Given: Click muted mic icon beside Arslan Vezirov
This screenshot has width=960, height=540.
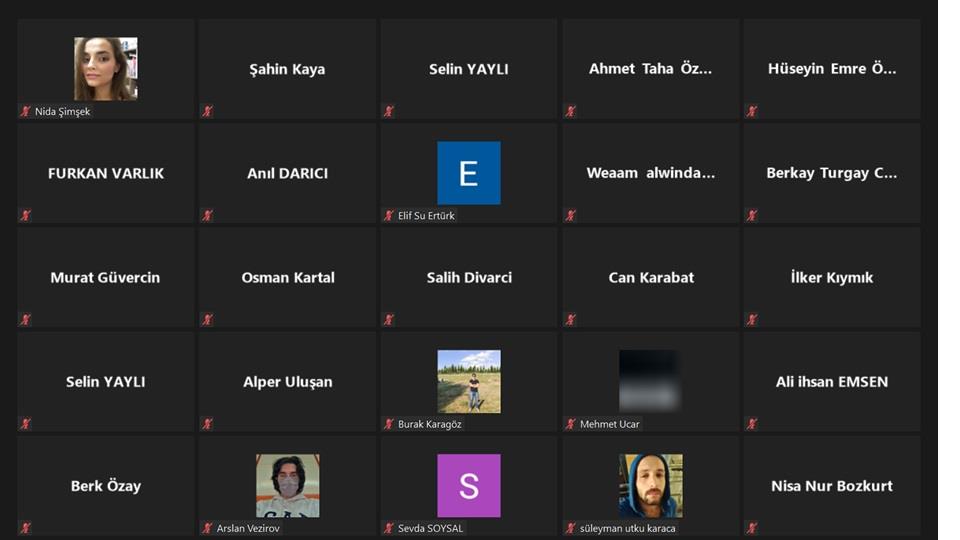Looking at the screenshot, I should (208, 528).
